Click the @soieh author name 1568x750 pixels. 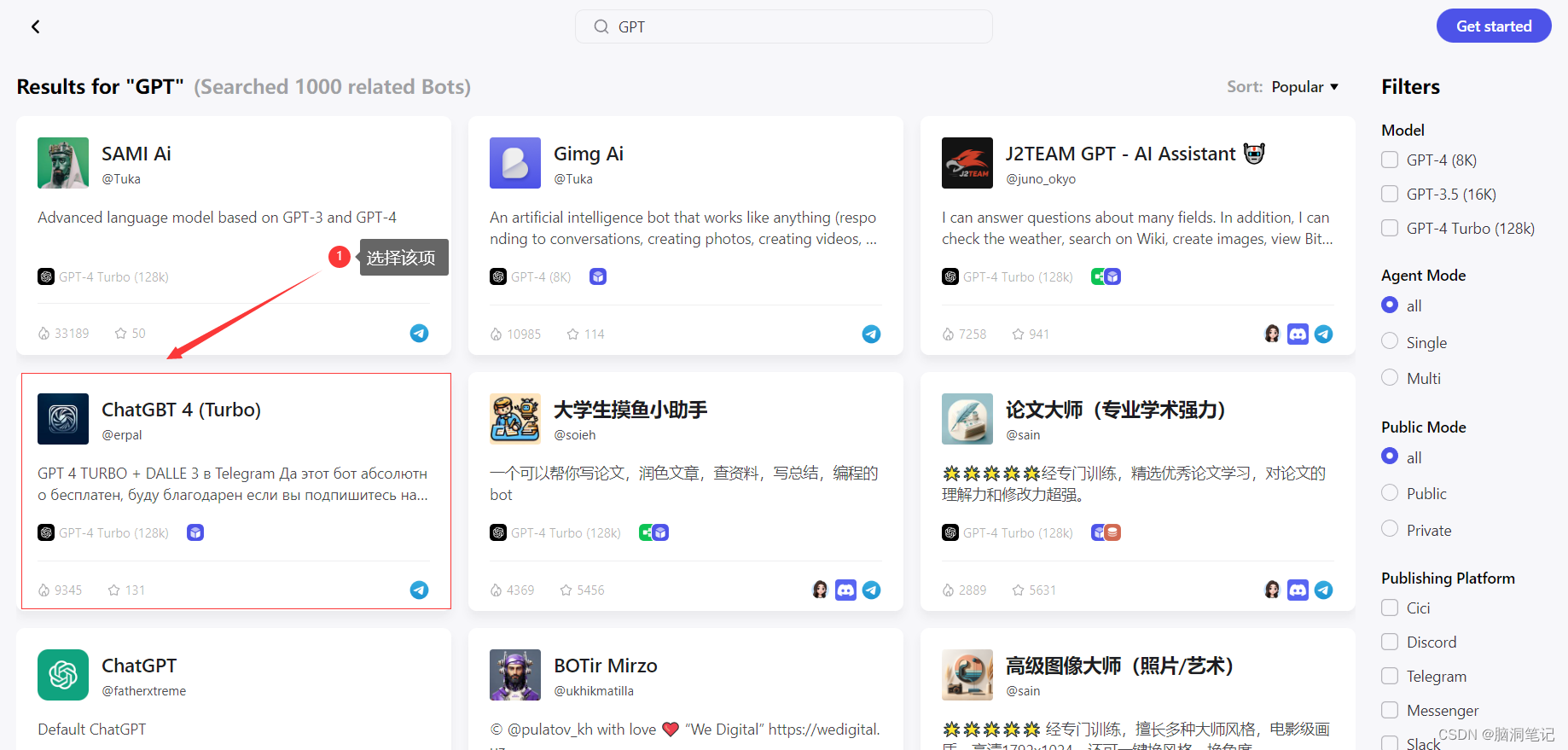575,435
